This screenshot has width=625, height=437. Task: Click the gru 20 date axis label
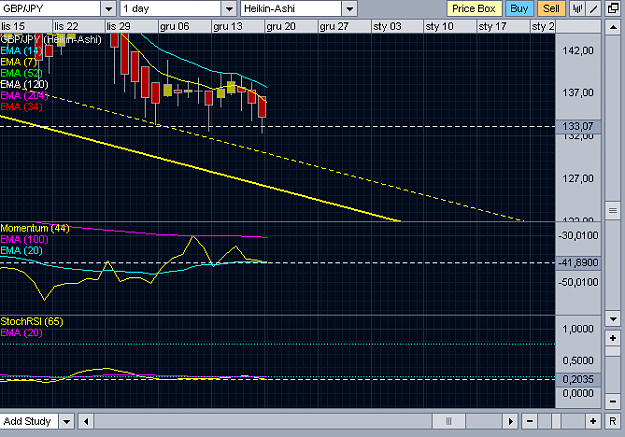tap(281, 27)
